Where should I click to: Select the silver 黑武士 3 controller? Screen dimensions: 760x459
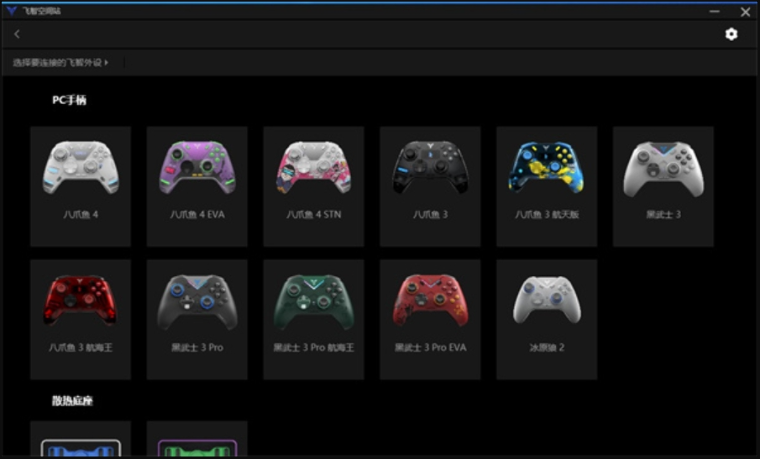[664, 187]
